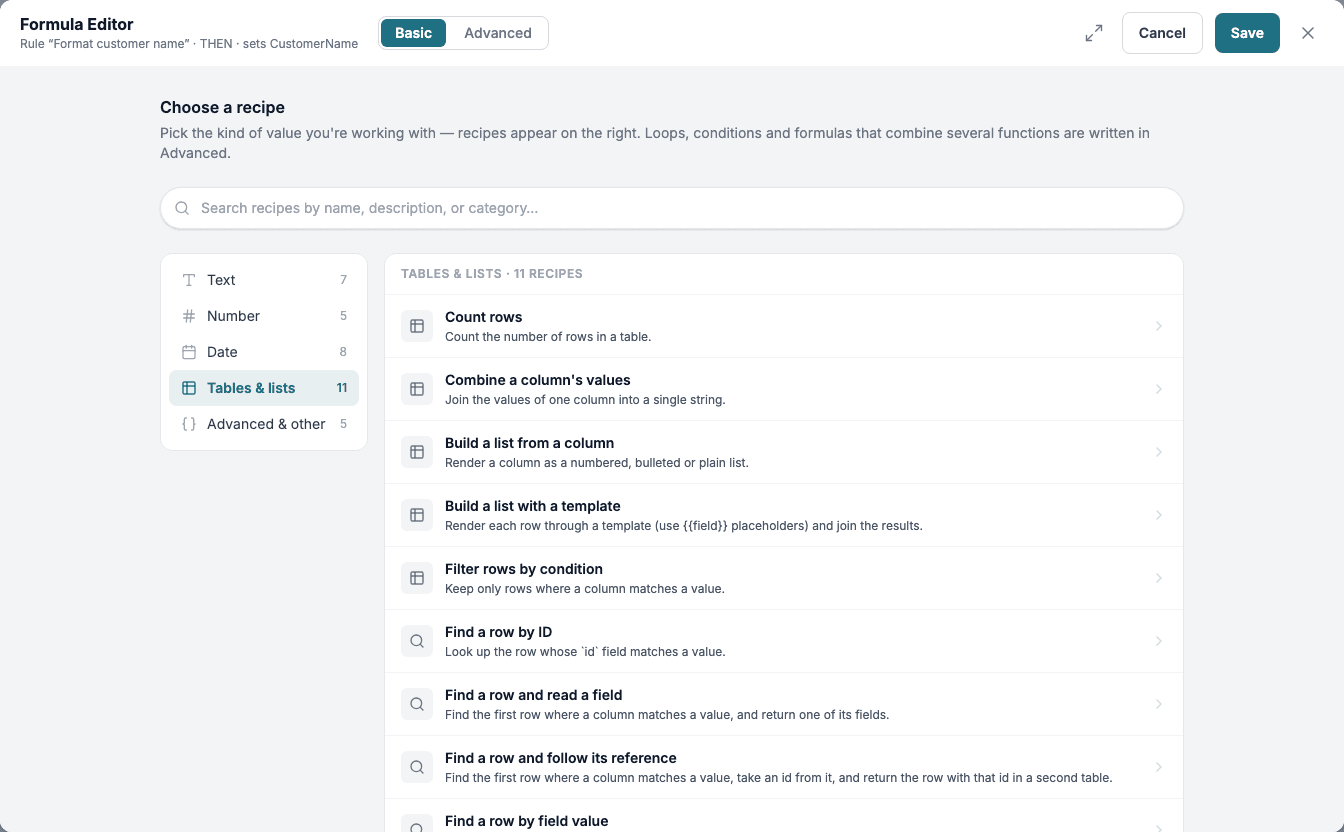
Task: Select the Date category label
Action: [222, 352]
